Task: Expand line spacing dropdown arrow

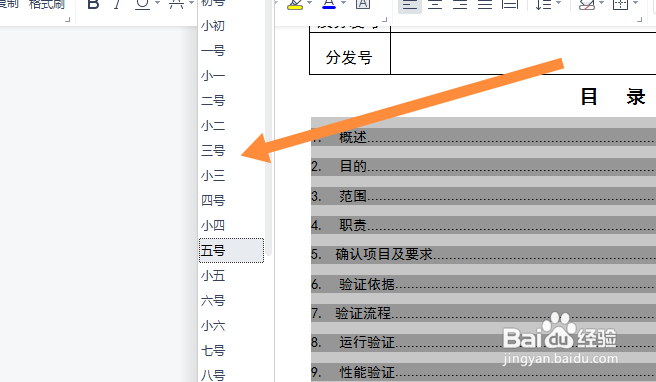Action: 558,3
